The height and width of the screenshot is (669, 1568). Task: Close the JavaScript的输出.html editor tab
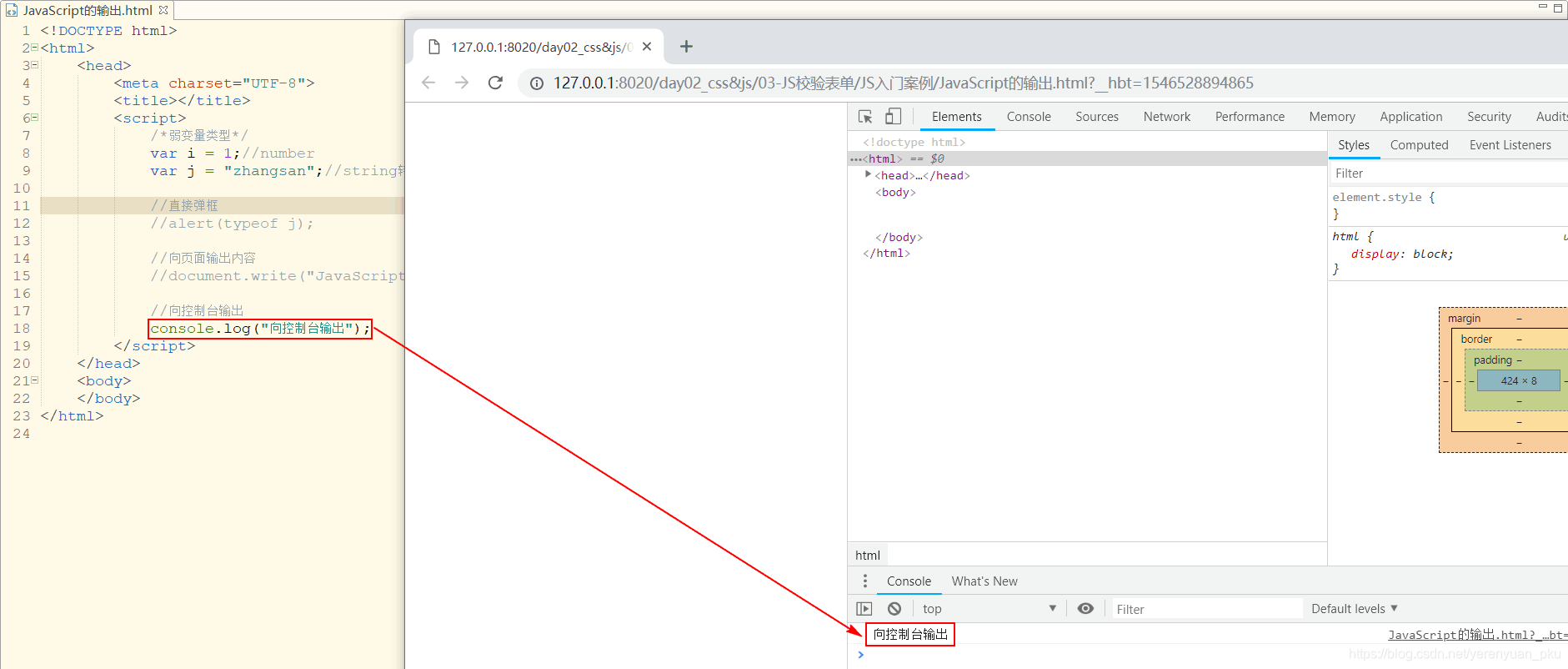point(163,10)
